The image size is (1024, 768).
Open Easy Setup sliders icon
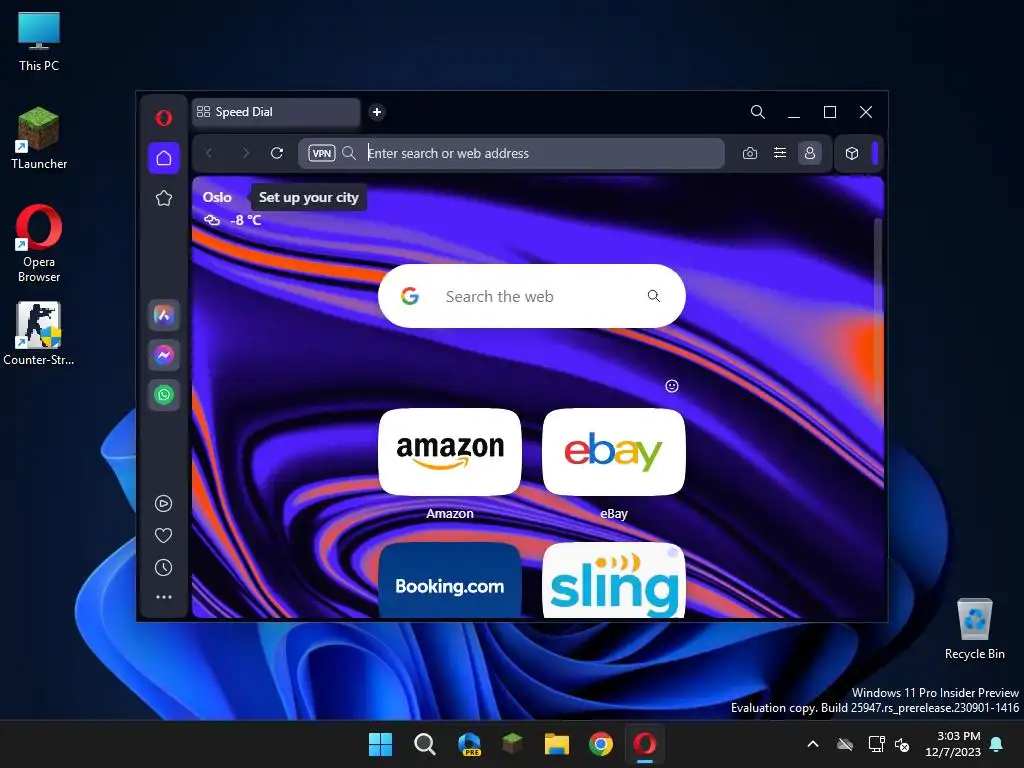(780, 153)
